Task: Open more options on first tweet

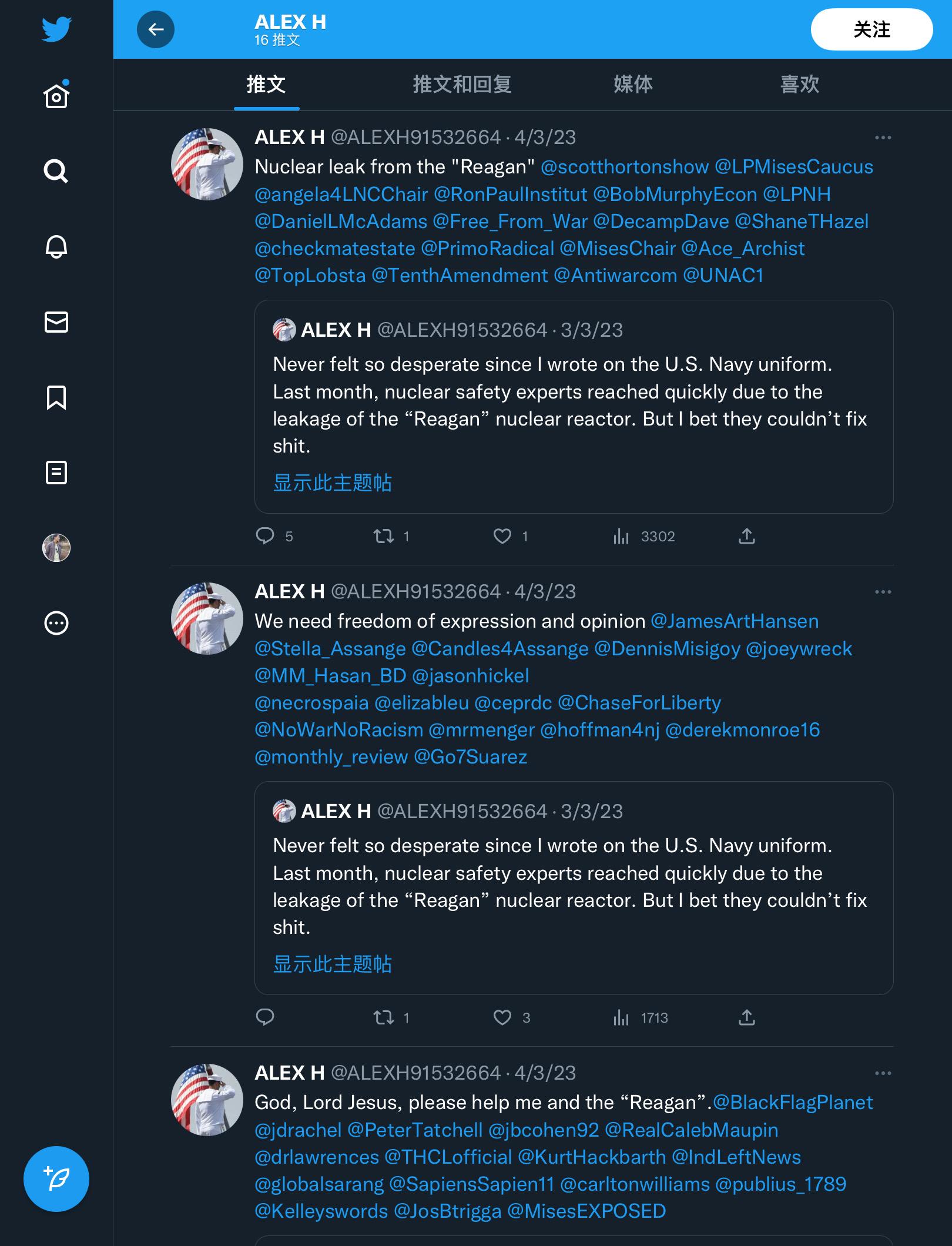Action: pyautogui.click(x=883, y=138)
